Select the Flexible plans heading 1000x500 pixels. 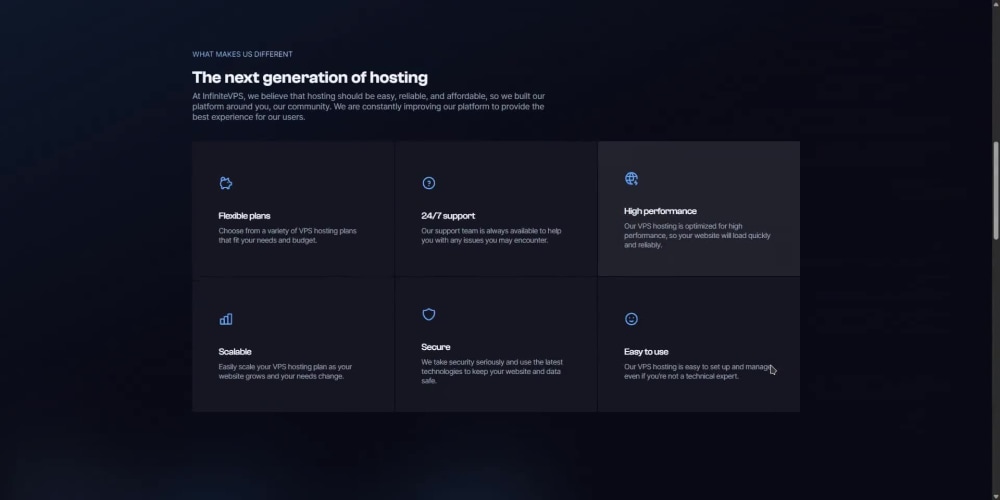tap(244, 216)
